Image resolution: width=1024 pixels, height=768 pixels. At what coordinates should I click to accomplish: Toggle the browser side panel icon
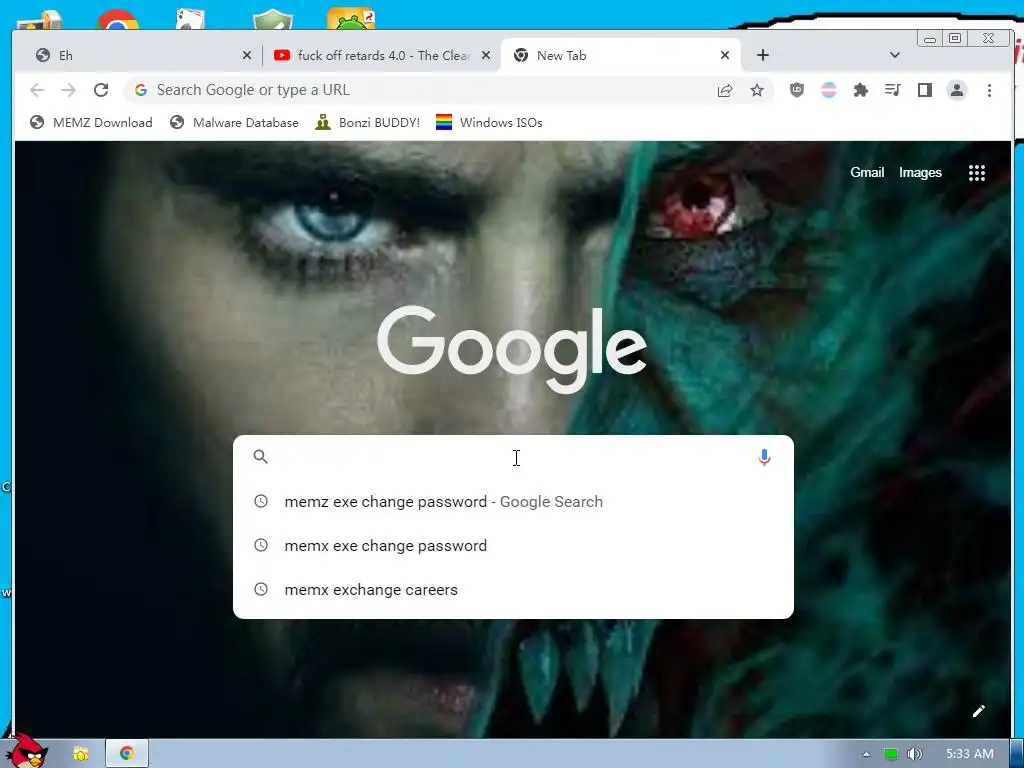[925, 90]
